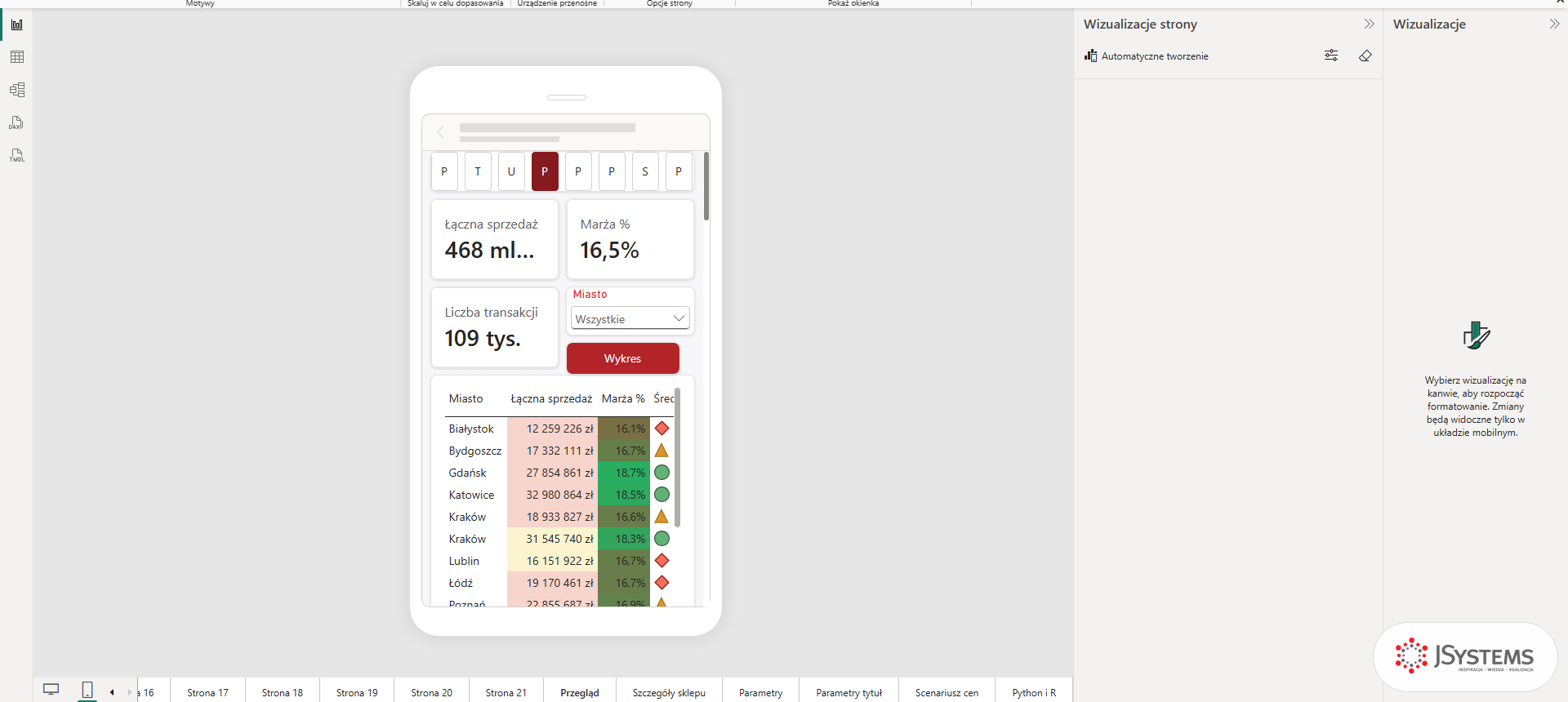Click red diamond icon in Lublin row
1568x702 pixels.
click(661, 561)
